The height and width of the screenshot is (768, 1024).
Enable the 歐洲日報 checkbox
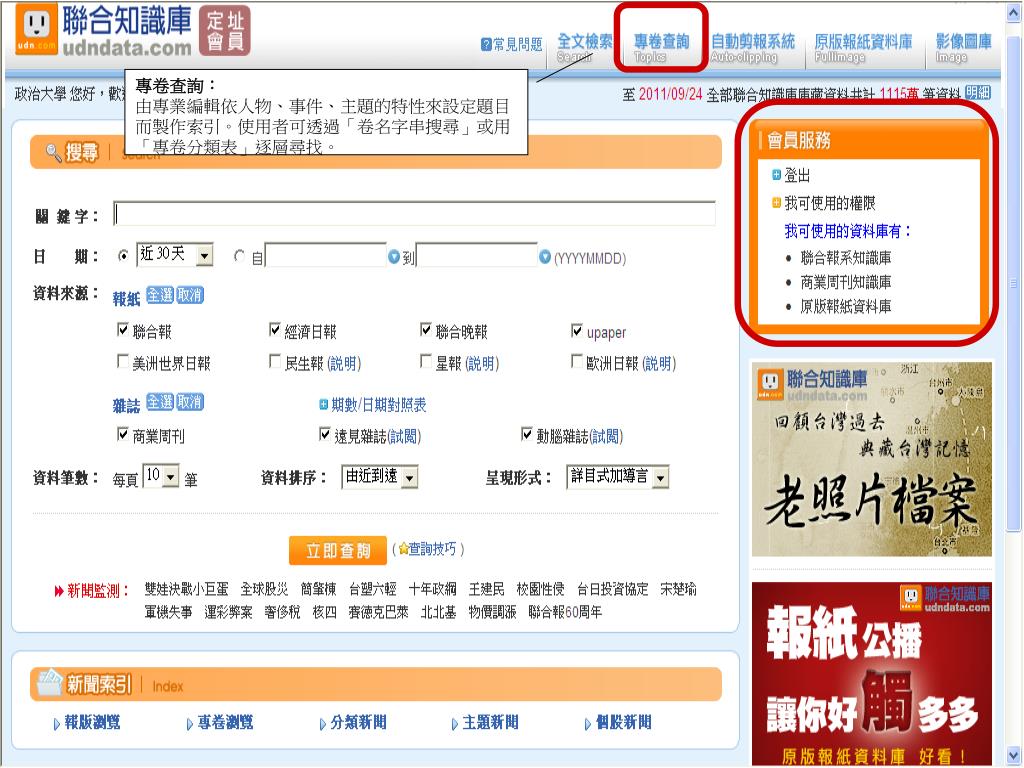577,360
